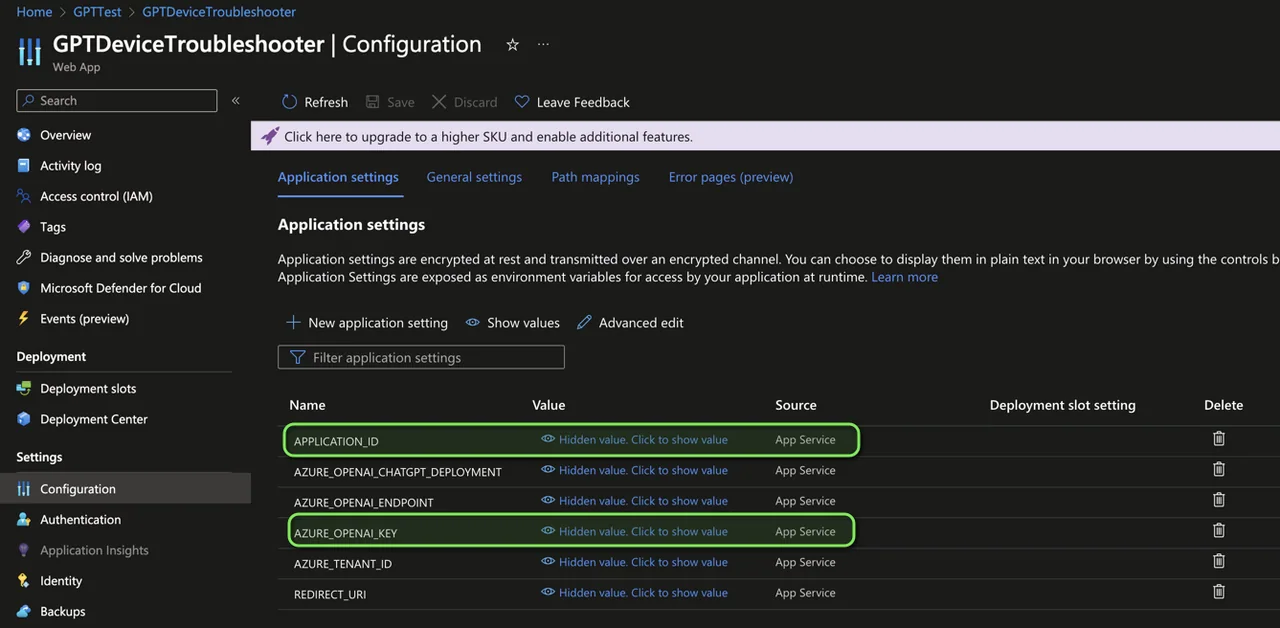This screenshot has height=628, width=1280.
Task: Open Activity log in the sidebar
Action: (x=70, y=166)
